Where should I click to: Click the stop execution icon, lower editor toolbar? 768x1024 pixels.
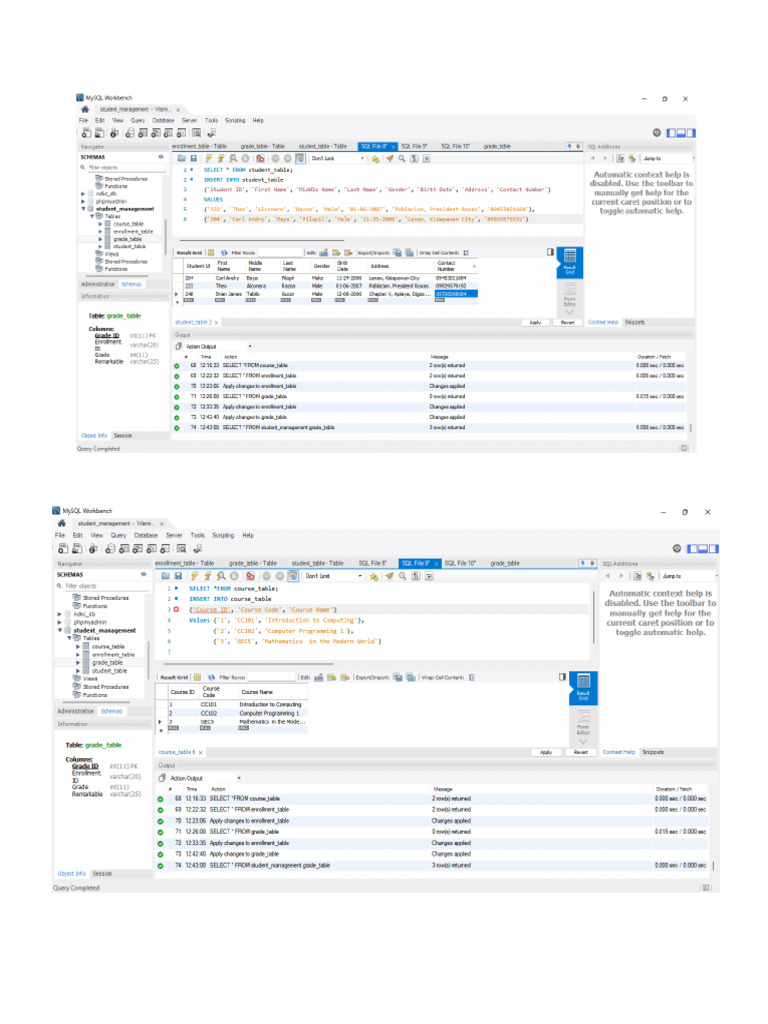point(234,576)
